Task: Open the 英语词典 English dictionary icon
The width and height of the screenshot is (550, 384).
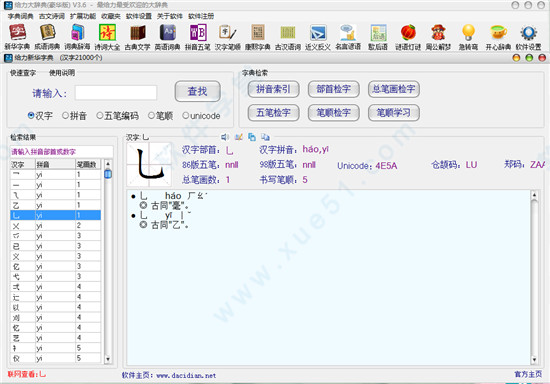Action: tap(168, 37)
